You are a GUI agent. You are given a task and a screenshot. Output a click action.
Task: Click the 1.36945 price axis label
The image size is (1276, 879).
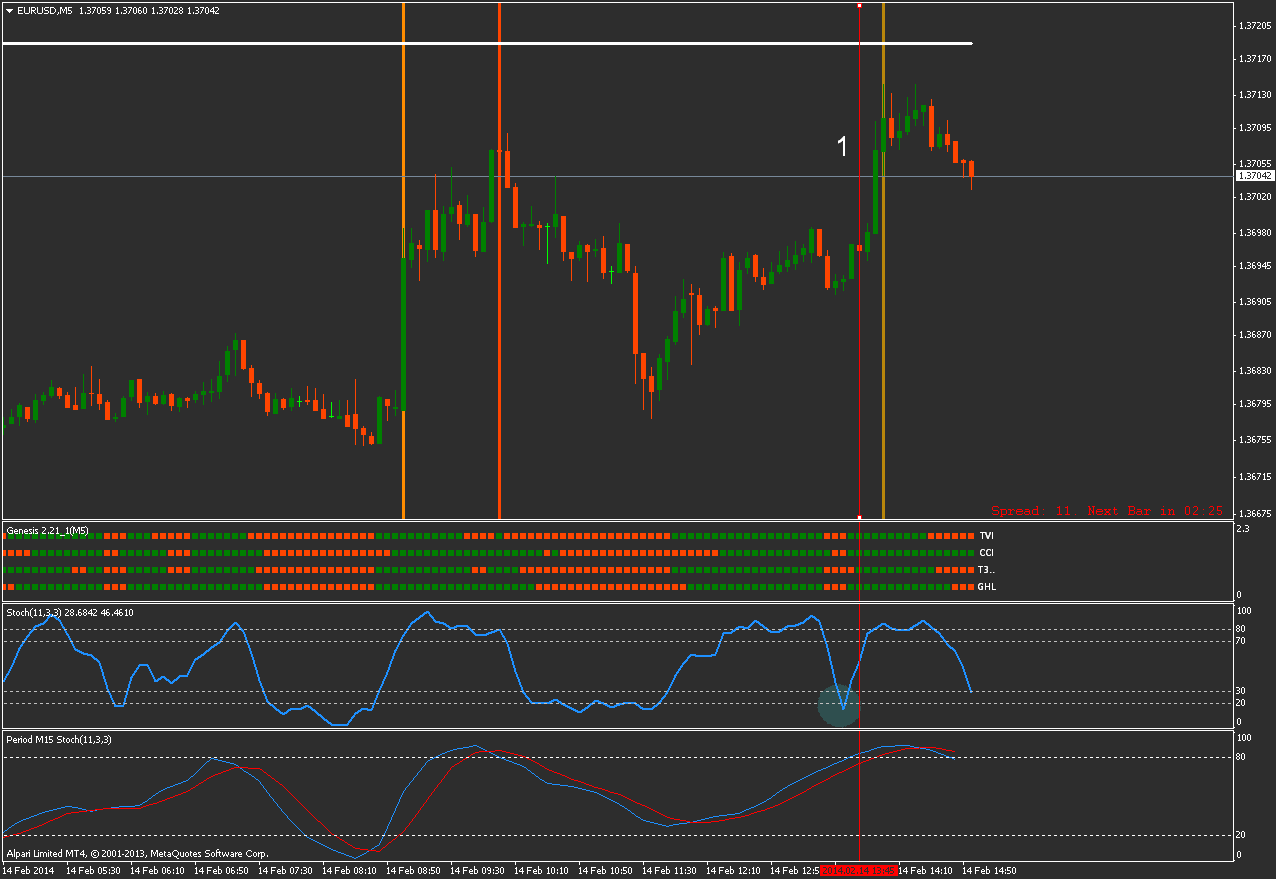1254,266
